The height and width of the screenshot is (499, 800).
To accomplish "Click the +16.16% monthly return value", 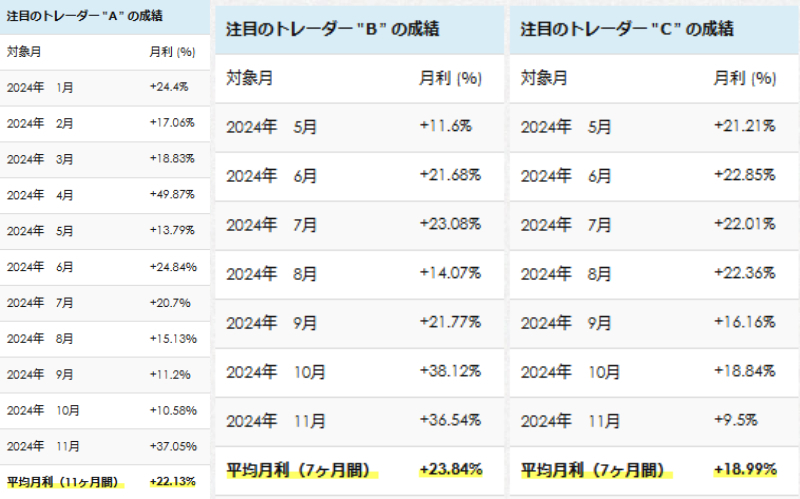I will point(744,322).
